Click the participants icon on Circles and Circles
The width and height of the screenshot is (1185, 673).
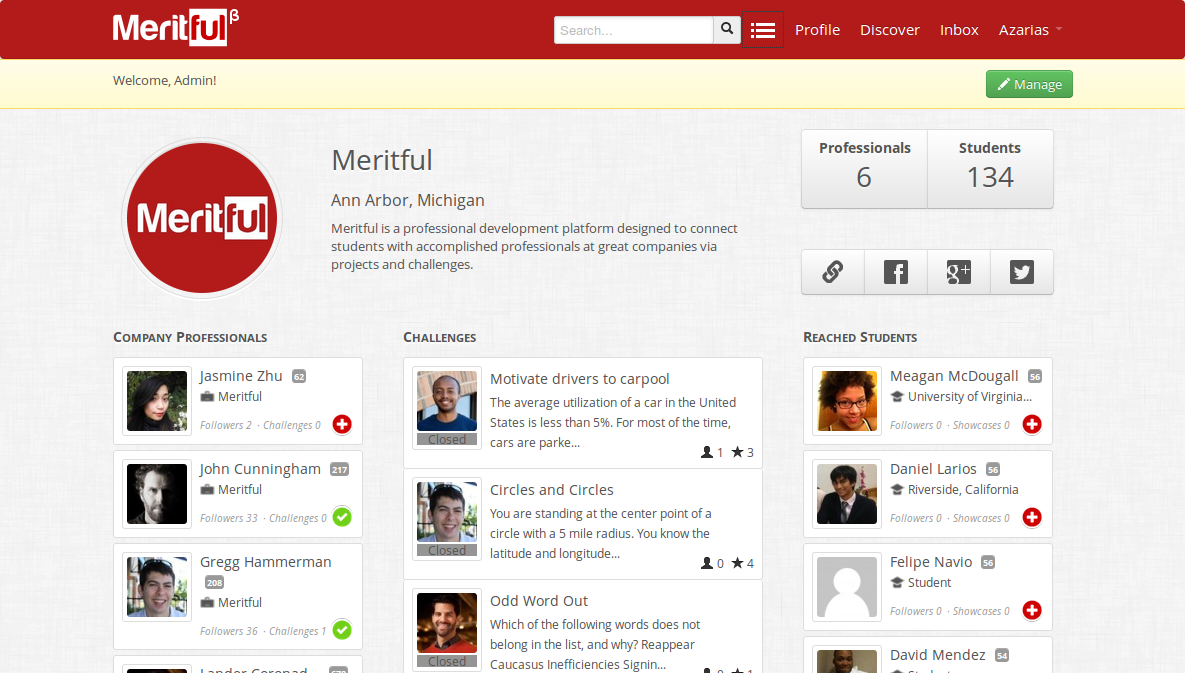tap(707, 563)
